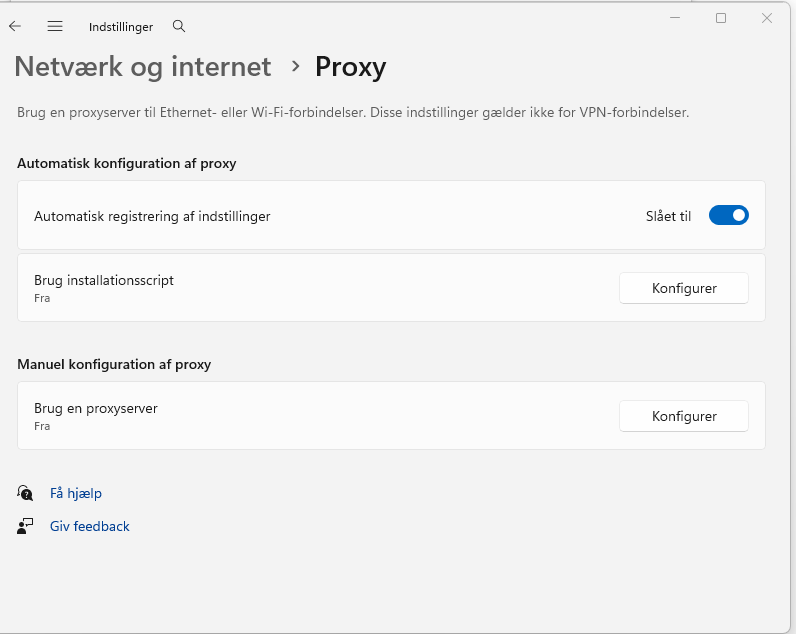
Task: Navigate to Netværk og internet breadcrumb
Action: 143,66
